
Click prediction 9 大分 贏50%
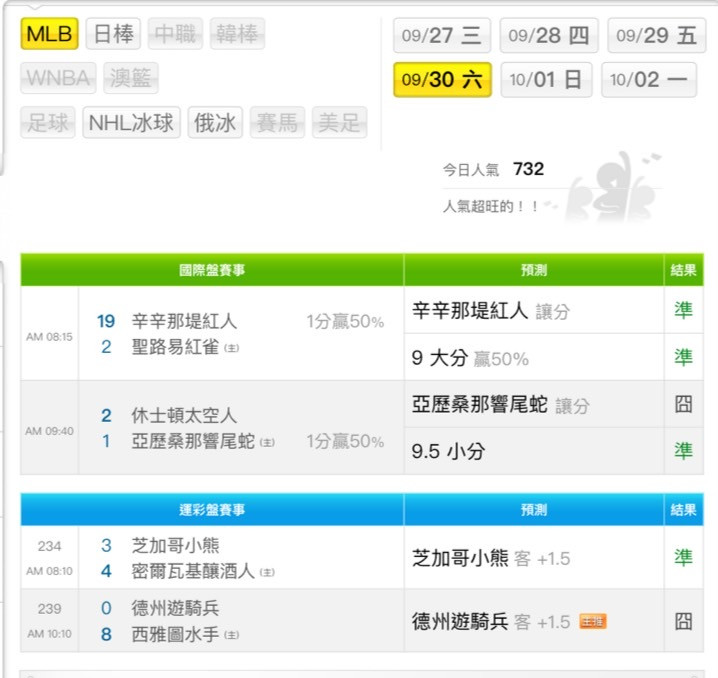(470, 358)
